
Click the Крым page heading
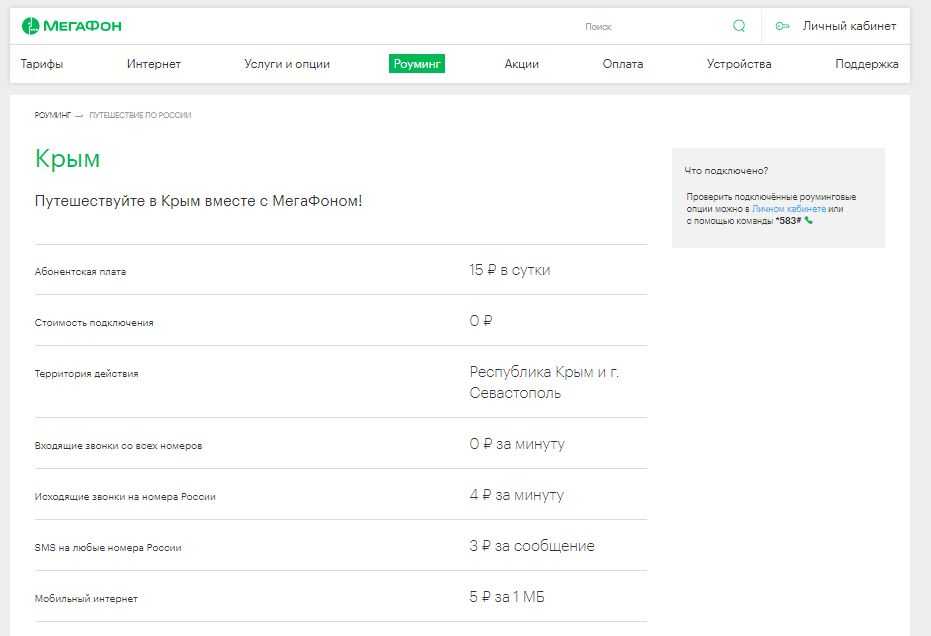click(68, 159)
